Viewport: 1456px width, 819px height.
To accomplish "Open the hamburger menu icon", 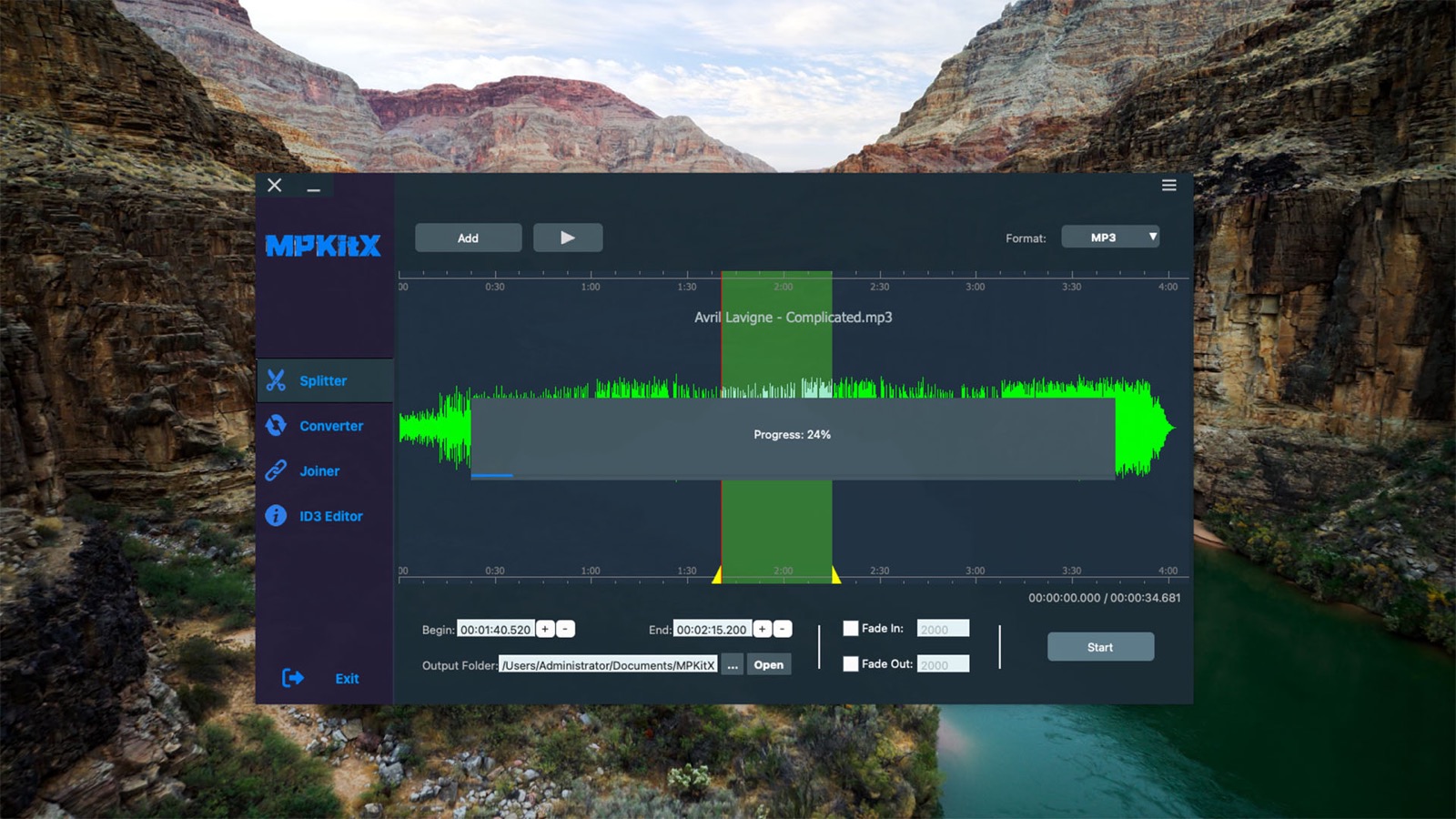I will (1169, 186).
